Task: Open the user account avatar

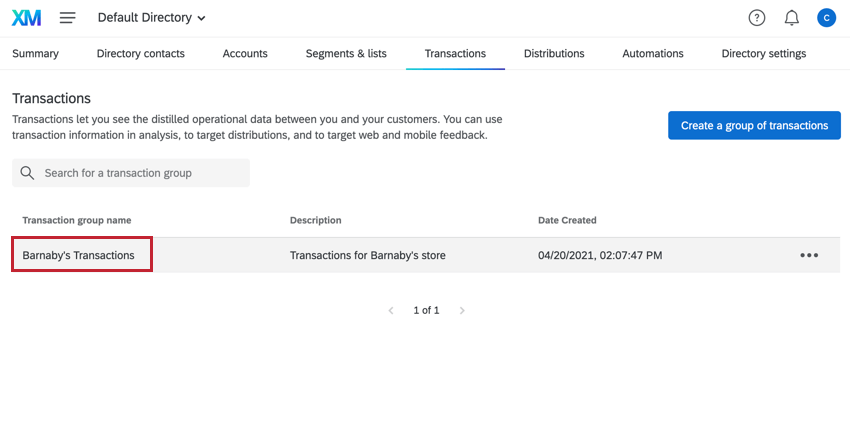Action: coord(826,18)
